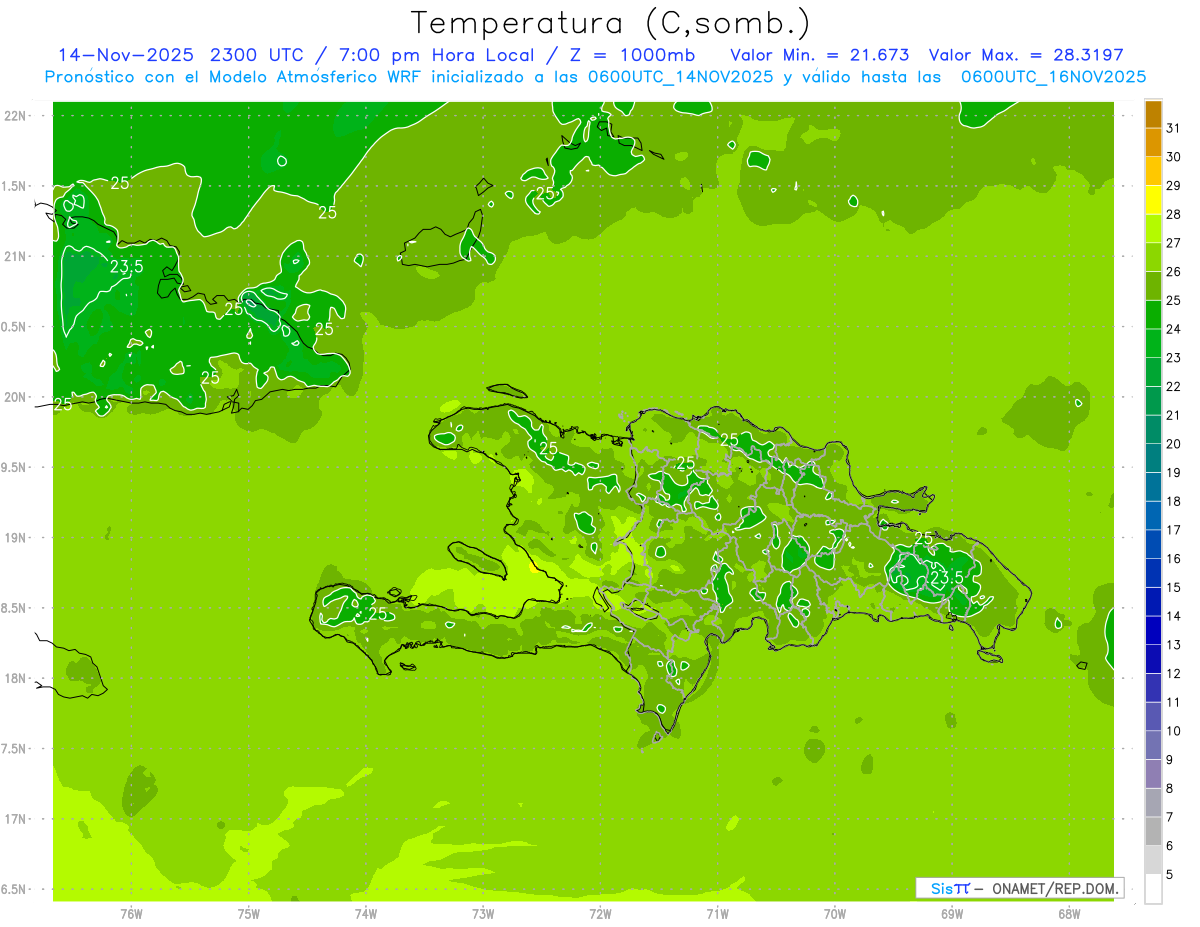
Task: Click the "70W" longitude axis label
Action: point(835,913)
